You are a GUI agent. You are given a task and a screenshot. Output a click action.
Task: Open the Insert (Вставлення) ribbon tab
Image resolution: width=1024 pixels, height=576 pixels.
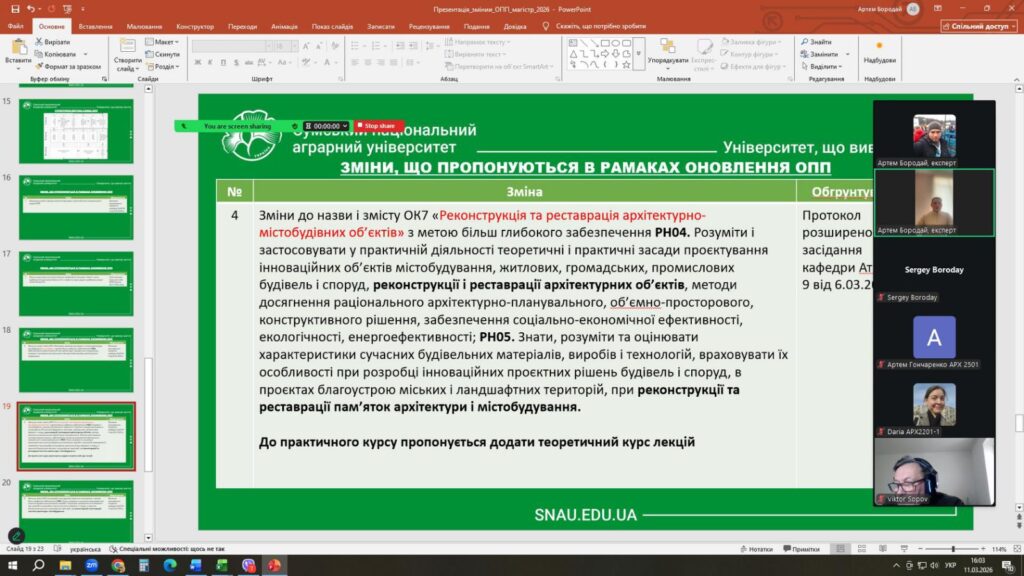pyautogui.click(x=95, y=26)
